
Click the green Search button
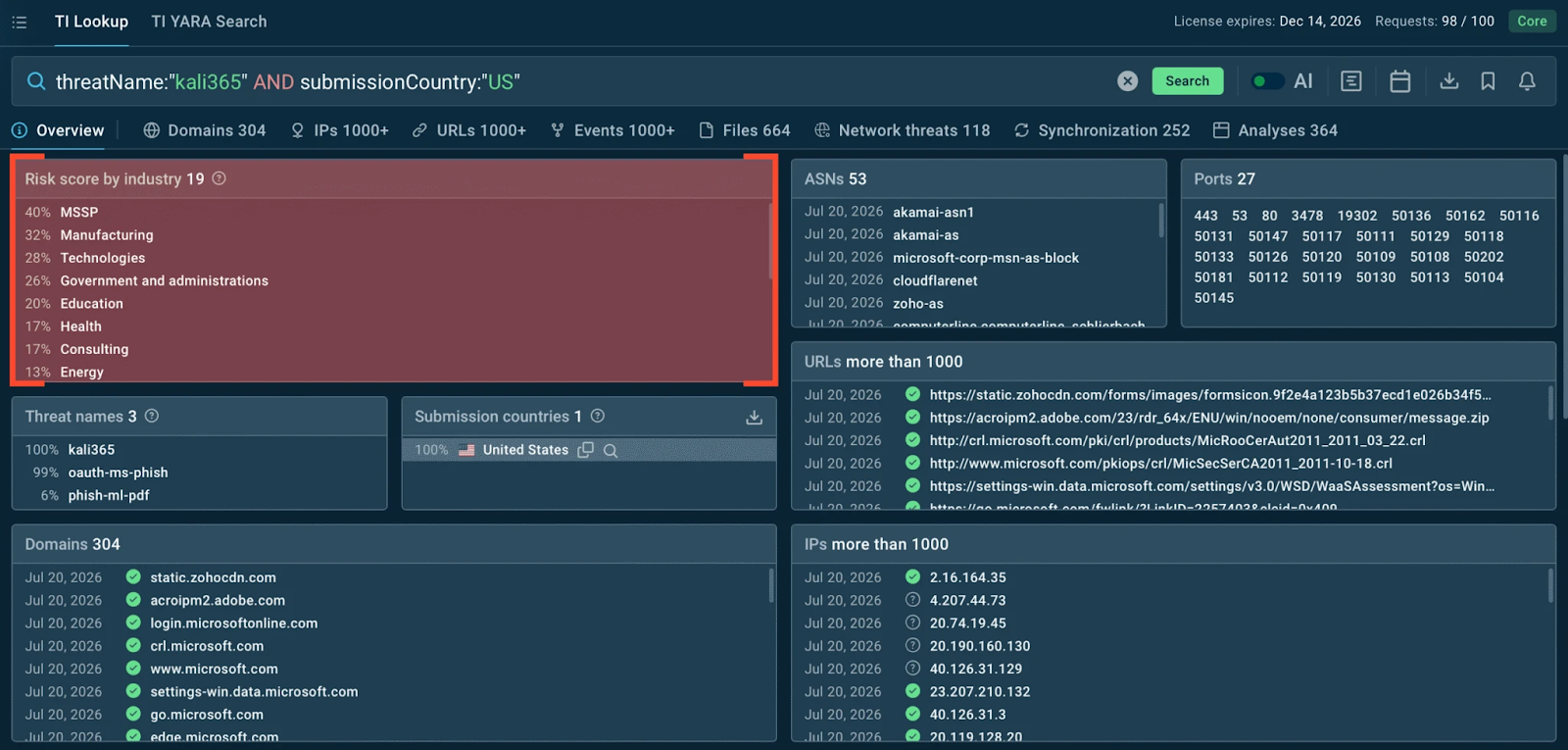point(1187,81)
